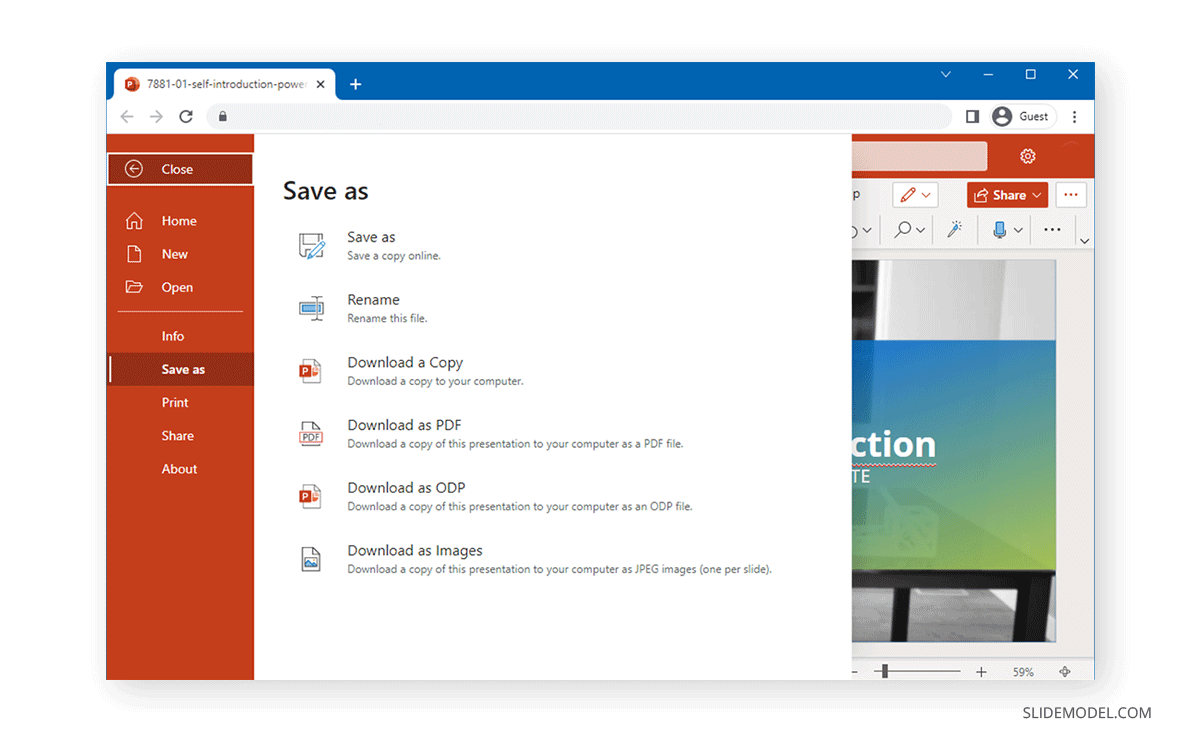Open the Print menu item in sidebar

(x=175, y=402)
